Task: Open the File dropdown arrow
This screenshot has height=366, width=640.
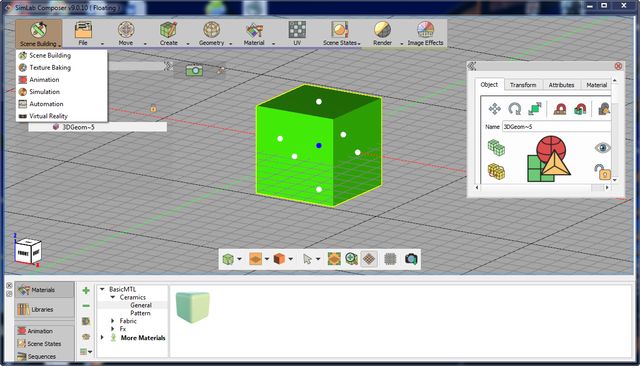Action: click(x=102, y=44)
